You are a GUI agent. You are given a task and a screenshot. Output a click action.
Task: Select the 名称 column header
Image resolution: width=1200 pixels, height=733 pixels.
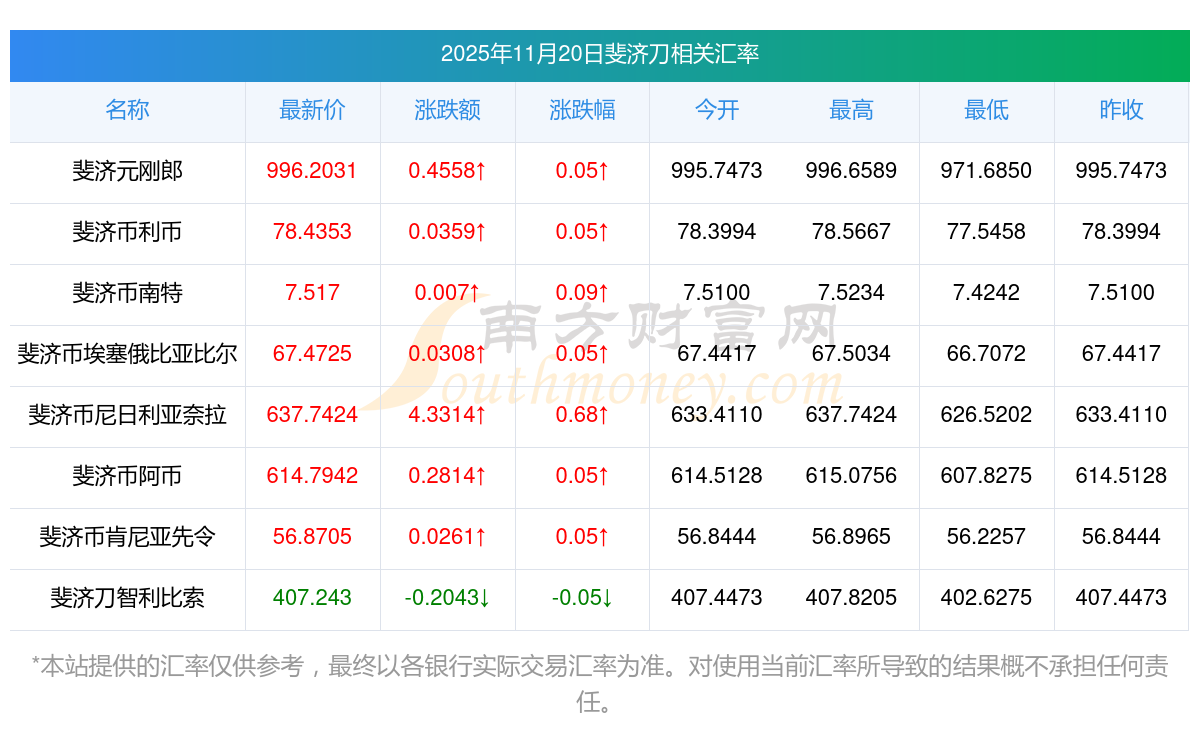click(x=127, y=110)
